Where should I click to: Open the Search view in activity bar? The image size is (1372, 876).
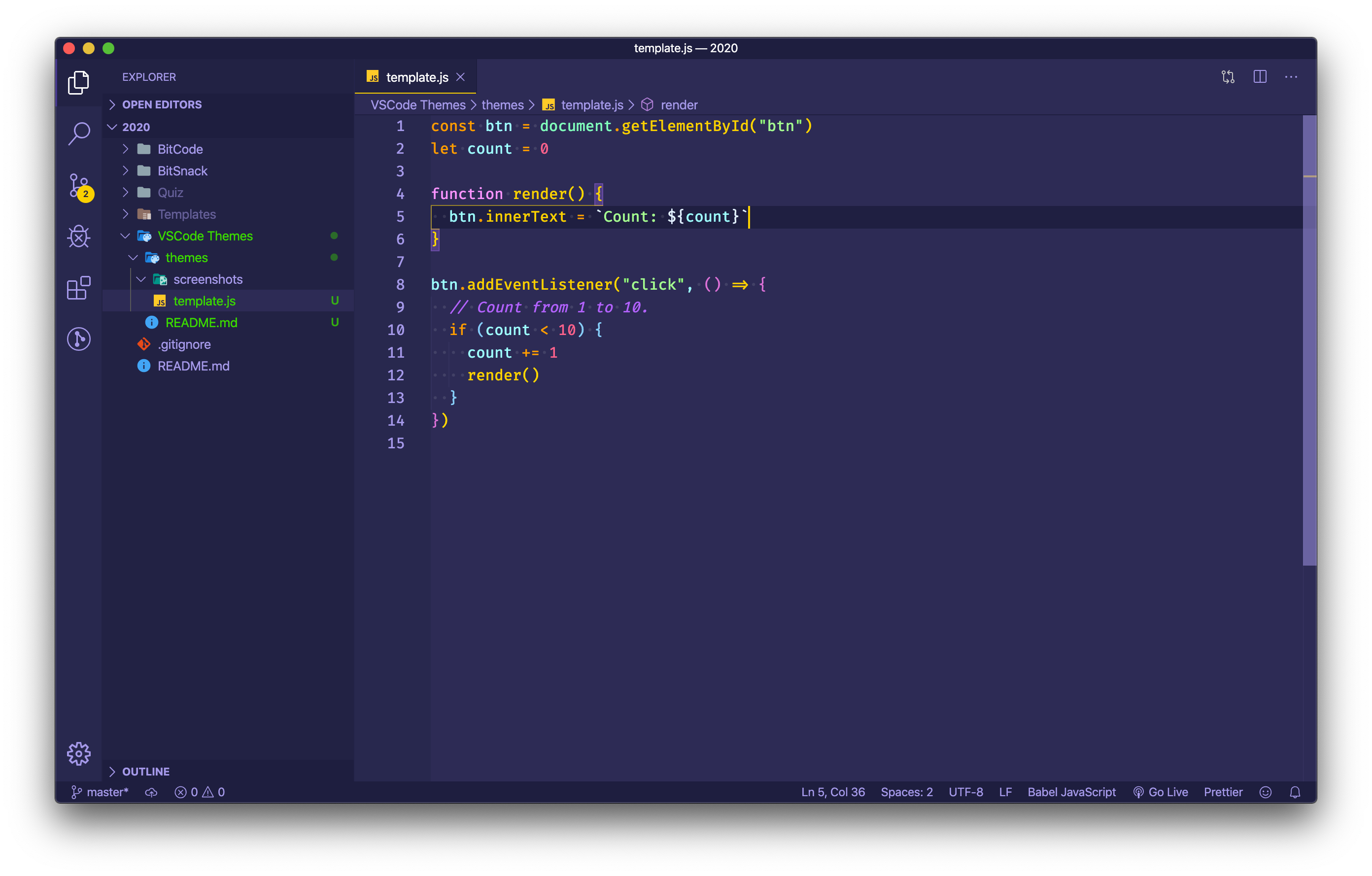point(79,134)
